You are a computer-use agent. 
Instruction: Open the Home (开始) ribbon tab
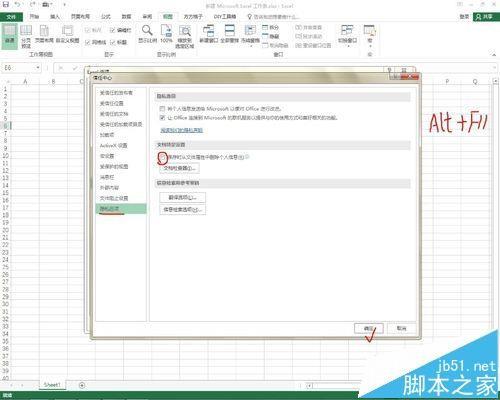[x=34, y=16]
